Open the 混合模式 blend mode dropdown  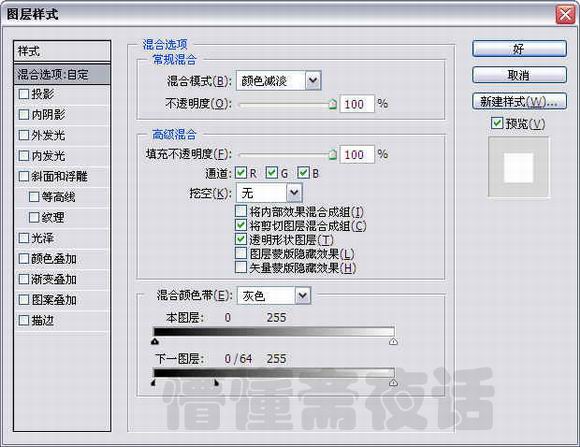pos(279,81)
